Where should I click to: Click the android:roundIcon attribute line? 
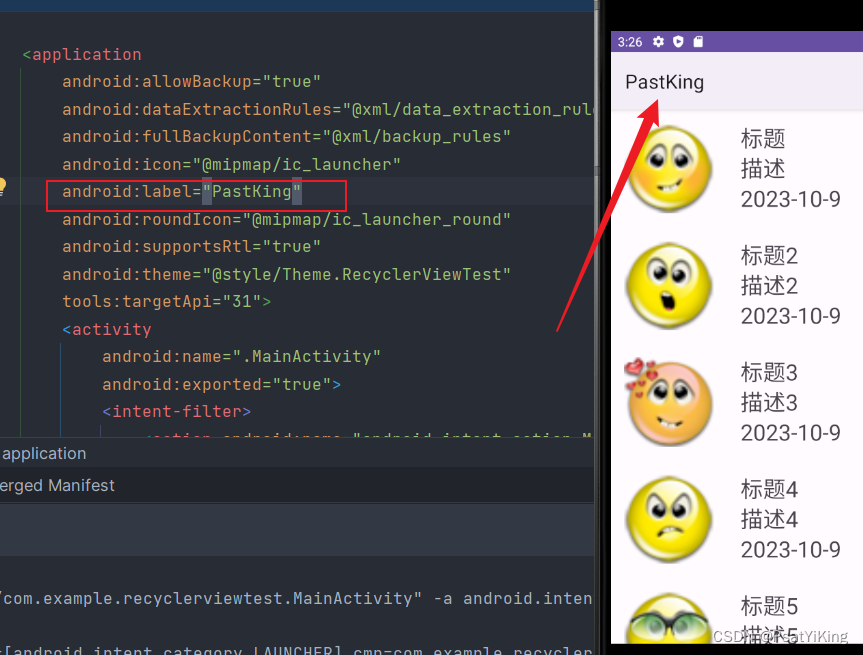click(x=286, y=219)
